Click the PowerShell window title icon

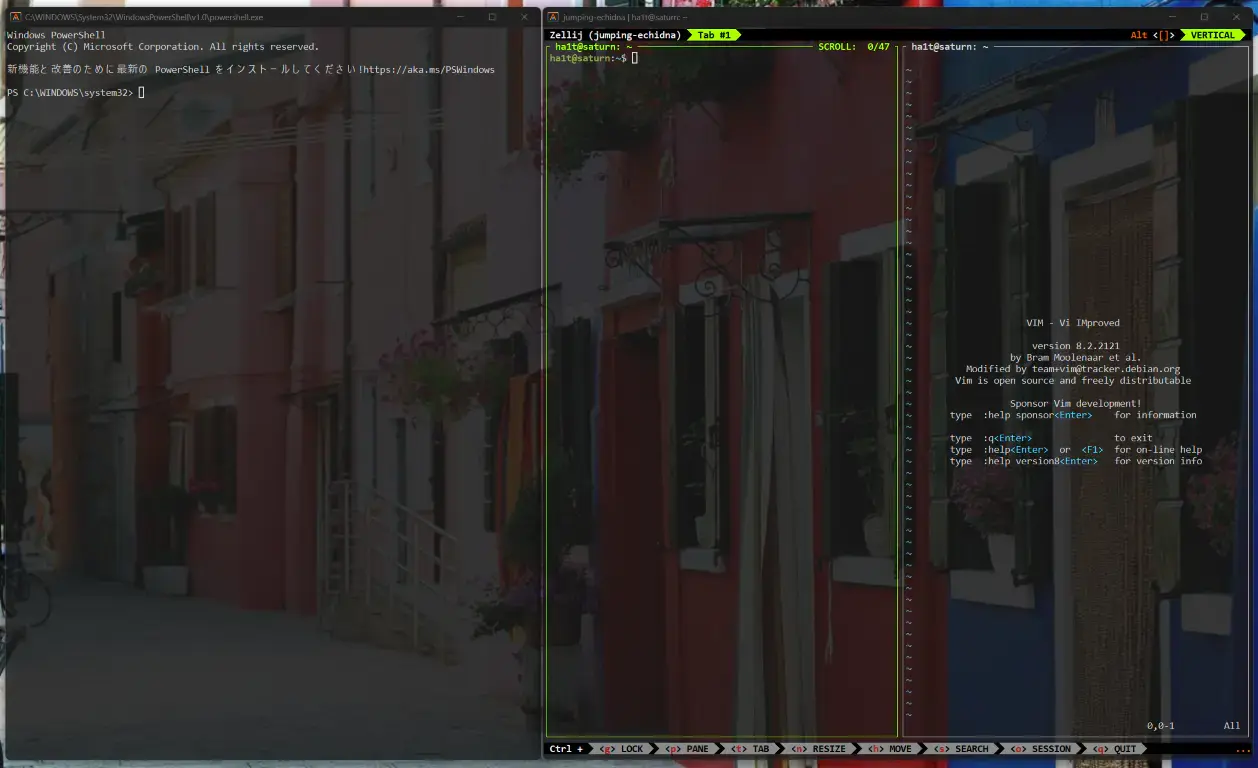tap(16, 17)
